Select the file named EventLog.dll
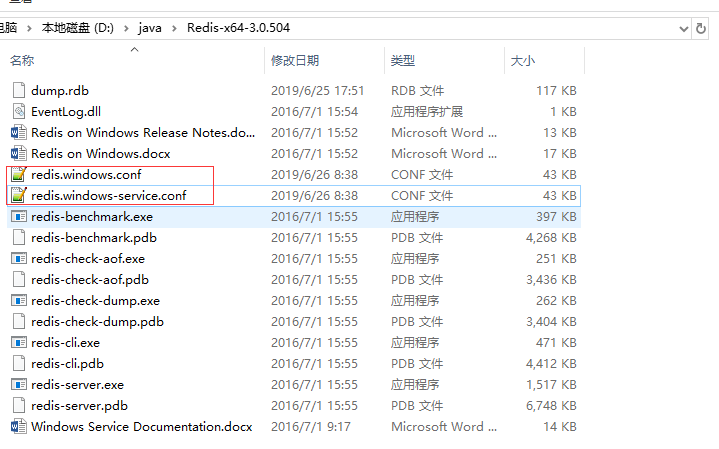719x449 pixels. (x=66, y=111)
